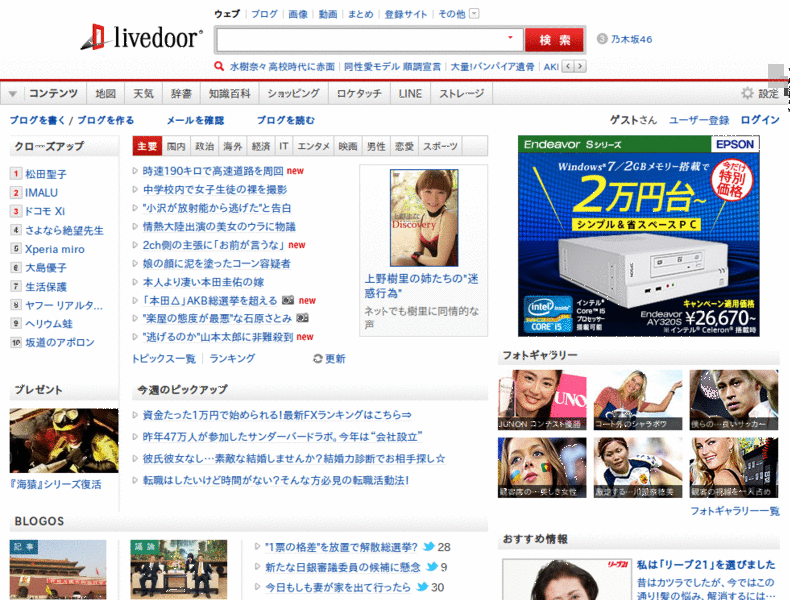Viewport: 800px width, 600px height.
Task: Expand the コンテンツ menu triangle
Action: coord(13,94)
